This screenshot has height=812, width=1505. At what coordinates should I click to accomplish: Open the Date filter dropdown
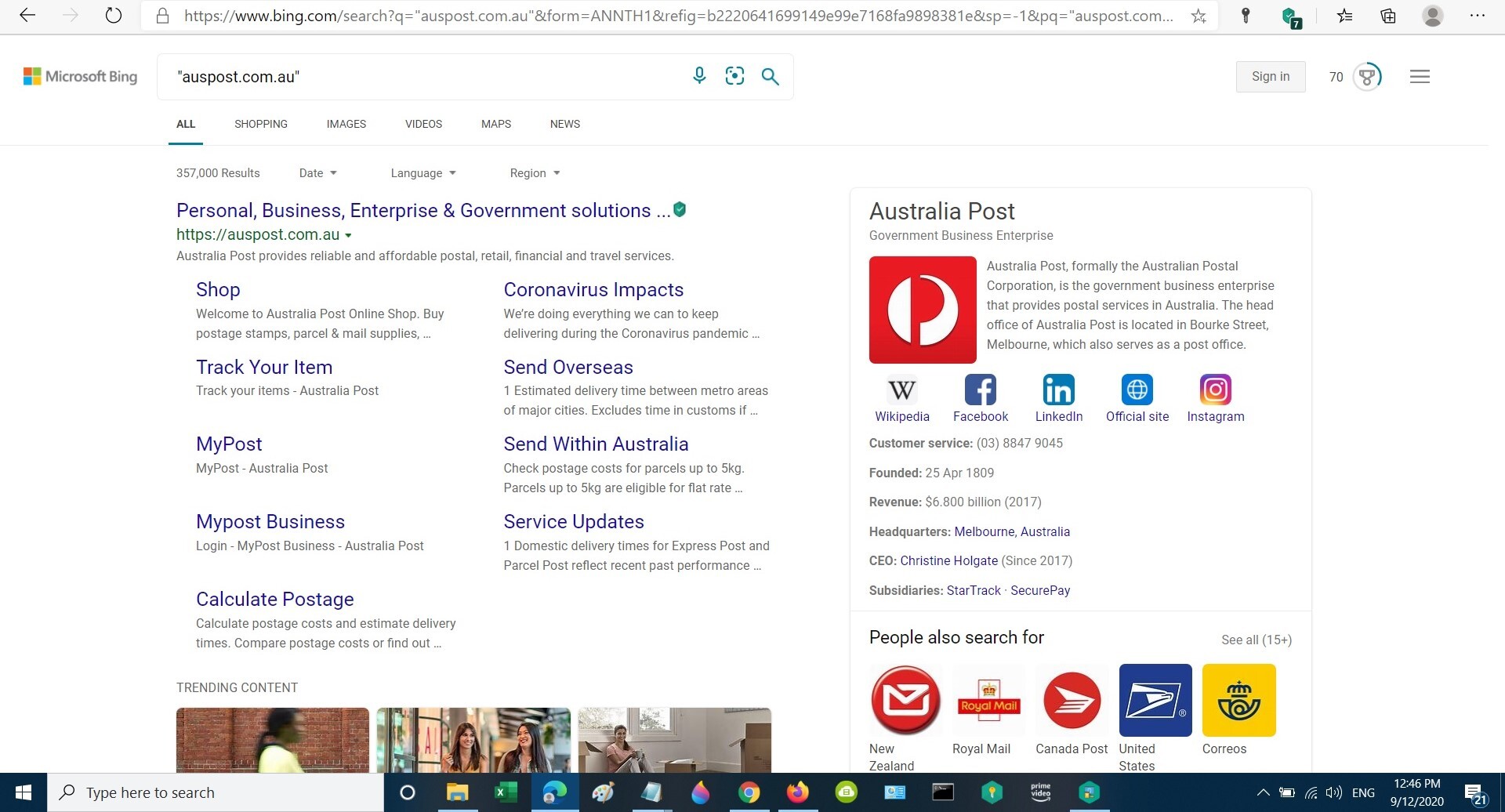pos(317,173)
